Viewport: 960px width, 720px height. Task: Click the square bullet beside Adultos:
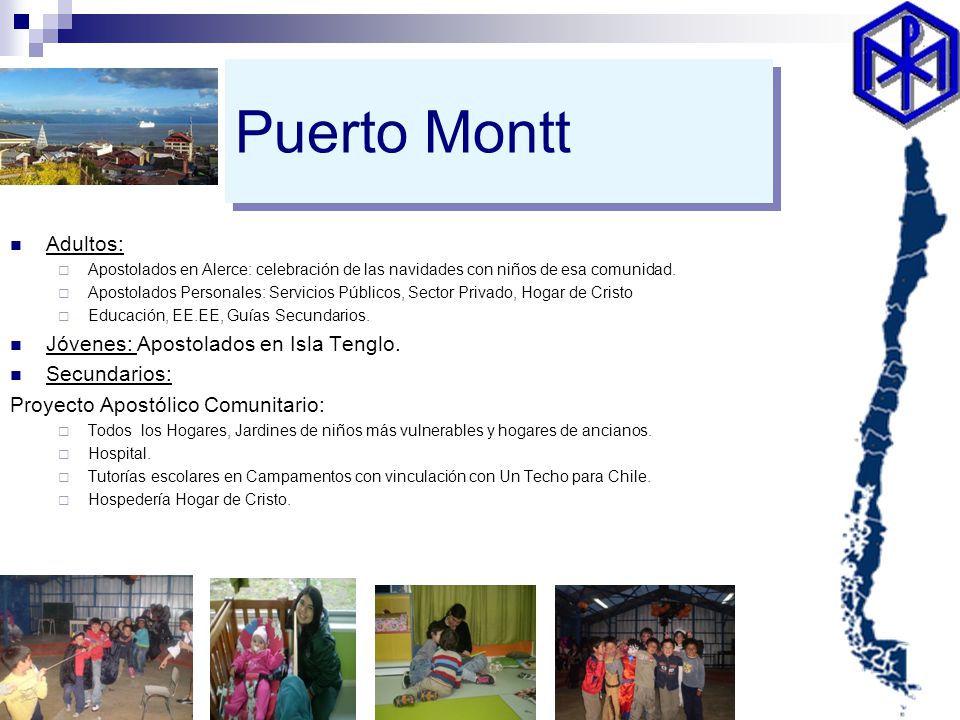click(16, 246)
